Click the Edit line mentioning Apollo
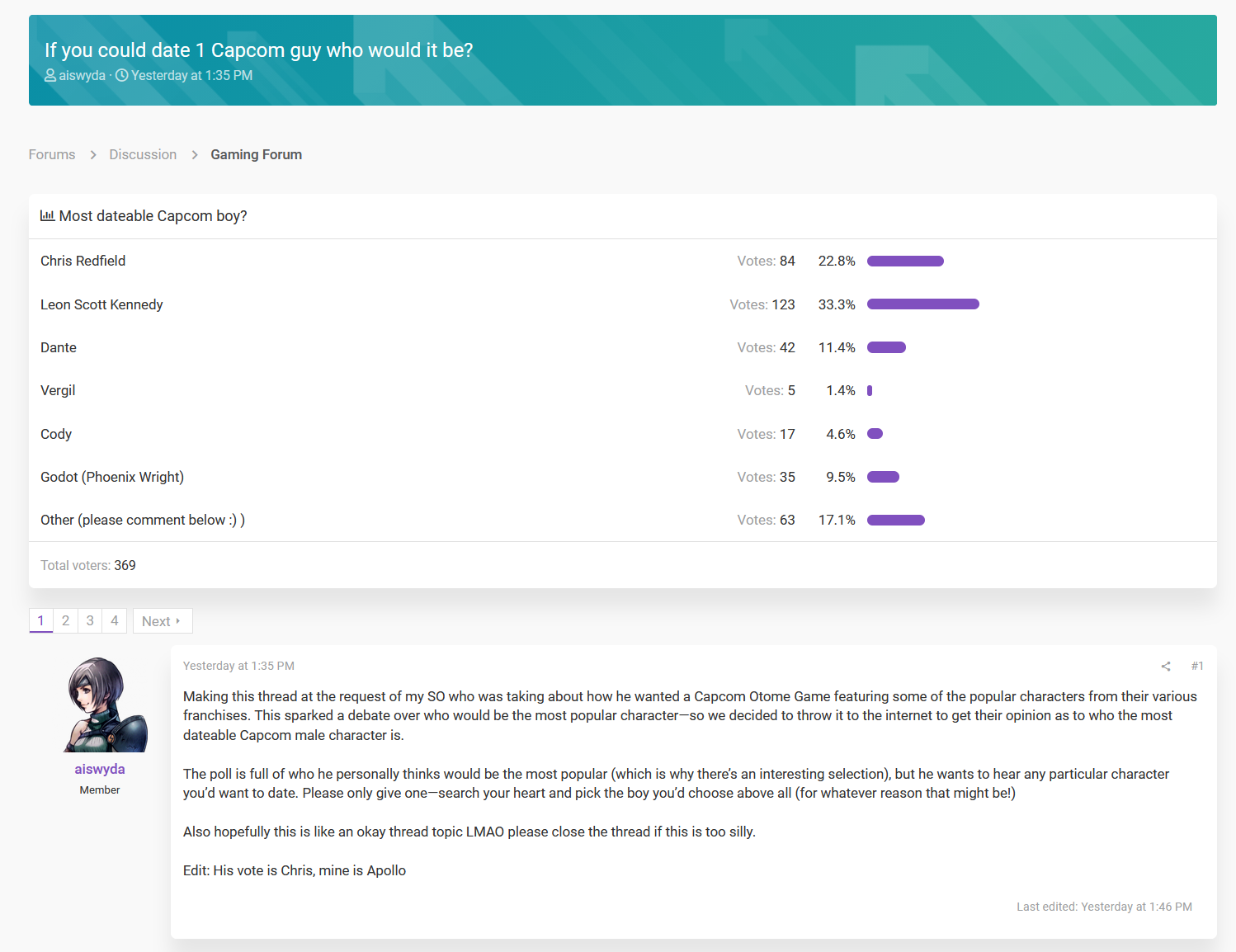This screenshot has width=1236, height=952. [x=295, y=870]
